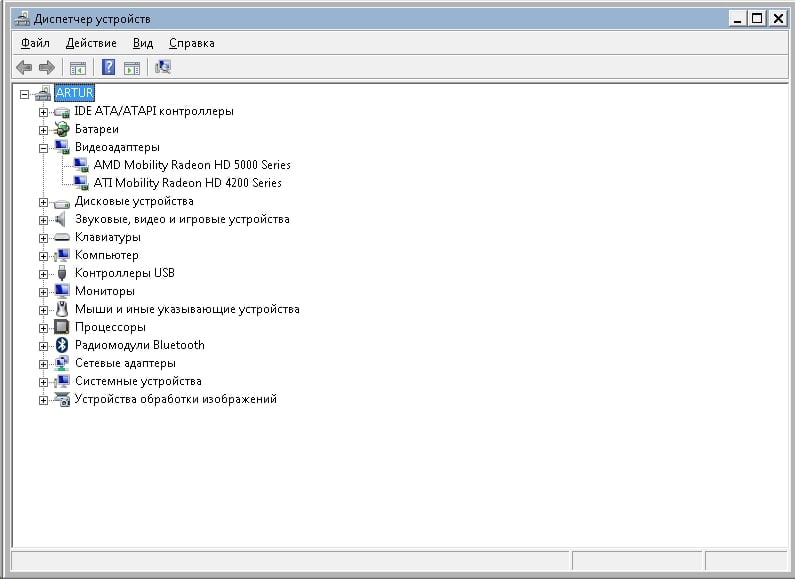Expand the Системные устройства node
The height and width of the screenshot is (579, 795).
(44, 382)
